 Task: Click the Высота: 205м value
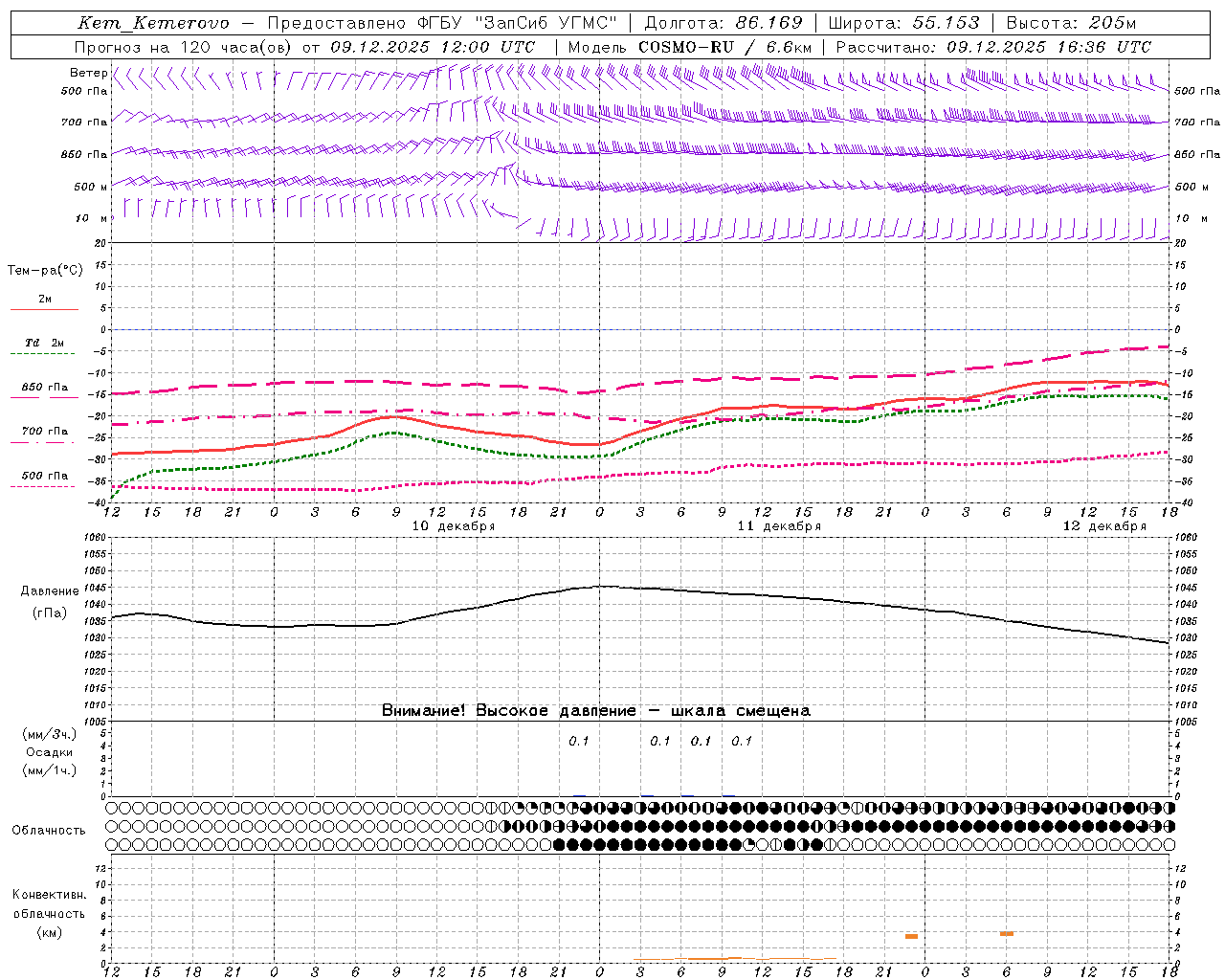[1071, 23]
